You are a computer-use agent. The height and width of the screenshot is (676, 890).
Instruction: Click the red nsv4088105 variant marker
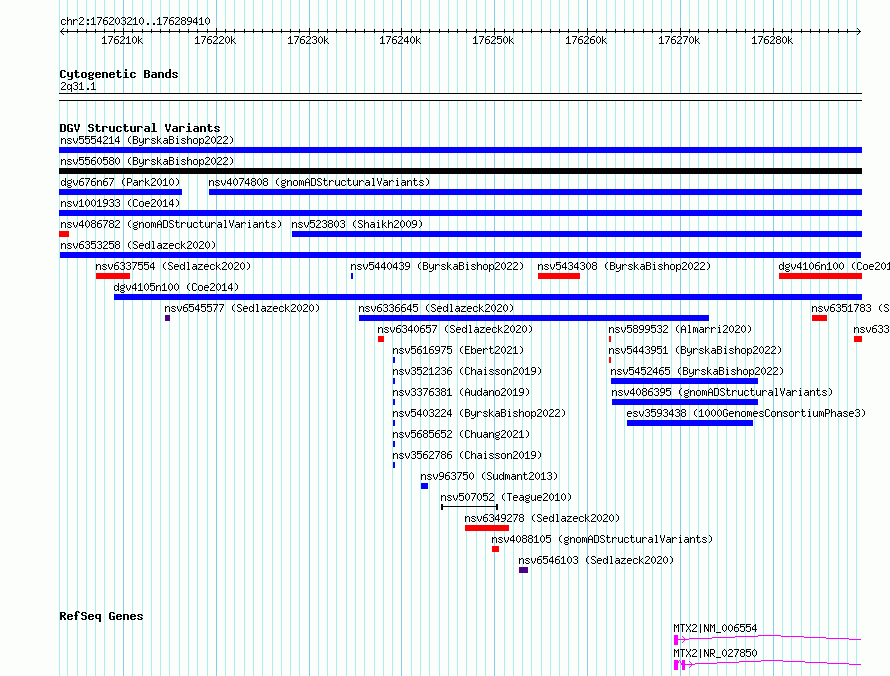[x=496, y=549]
